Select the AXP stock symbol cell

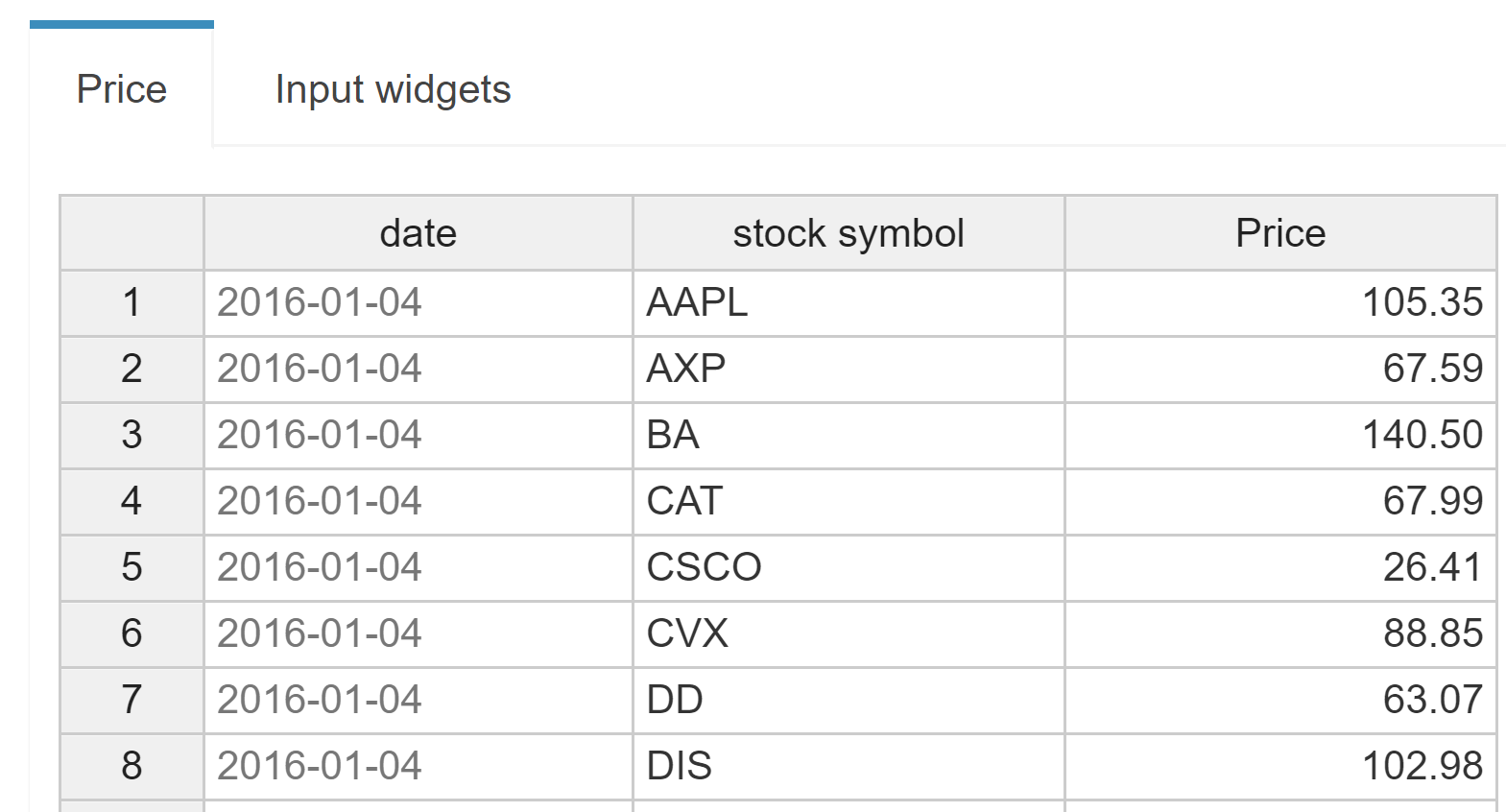point(849,370)
